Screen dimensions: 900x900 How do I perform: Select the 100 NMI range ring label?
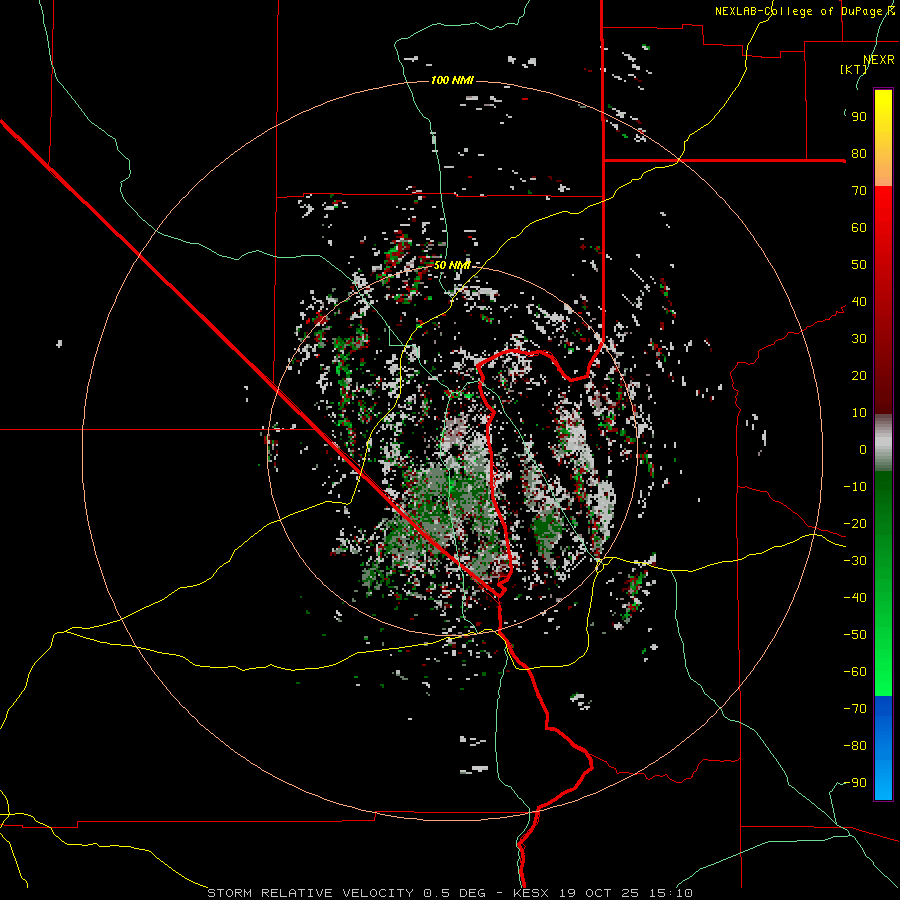coord(452,80)
